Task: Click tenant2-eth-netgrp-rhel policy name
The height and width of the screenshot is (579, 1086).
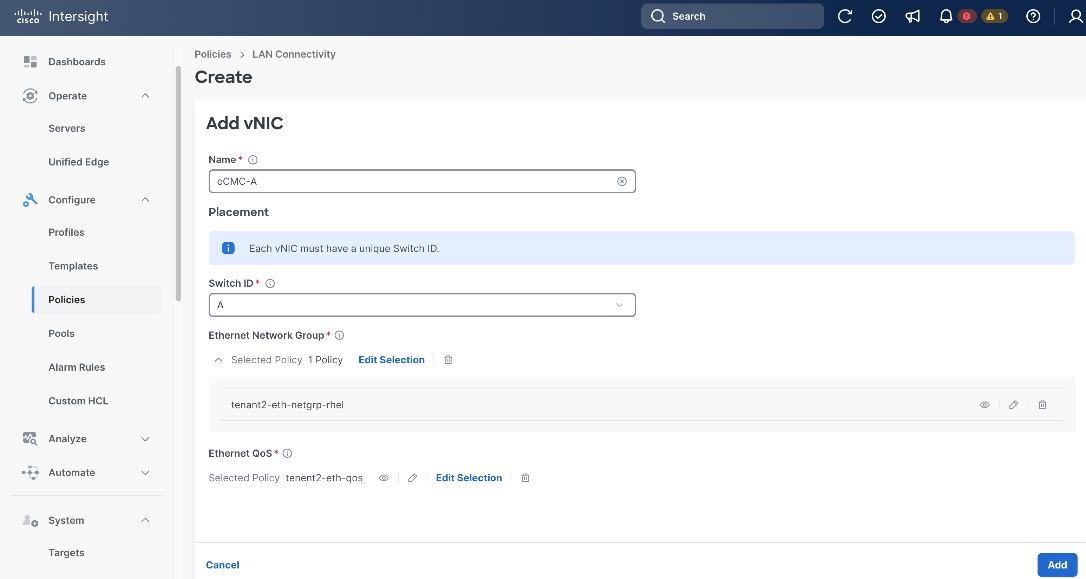Action: tap(287, 405)
